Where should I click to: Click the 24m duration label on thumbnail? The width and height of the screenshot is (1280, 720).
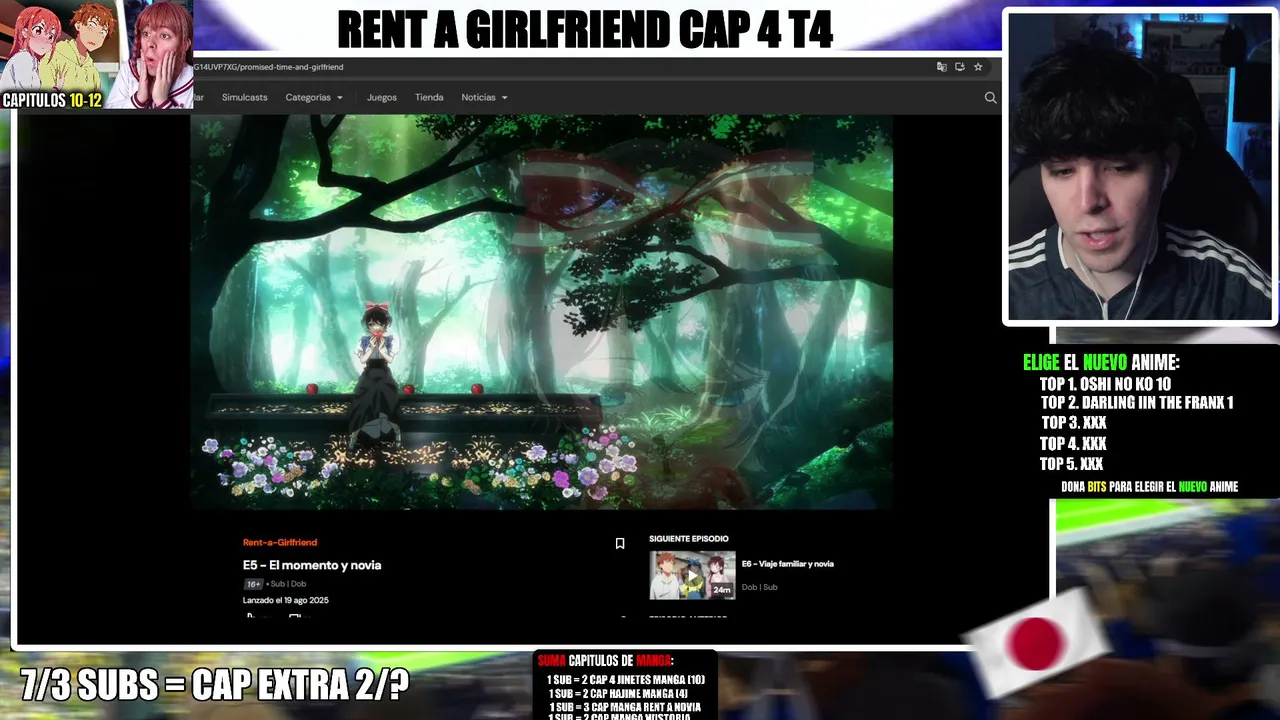[722, 590]
